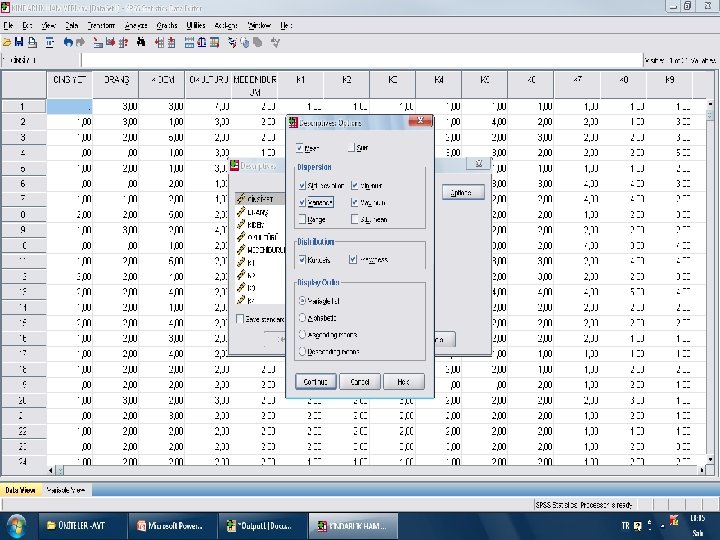Click the Continue button
Viewport: 720px width, 540px height.
point(315,382)
